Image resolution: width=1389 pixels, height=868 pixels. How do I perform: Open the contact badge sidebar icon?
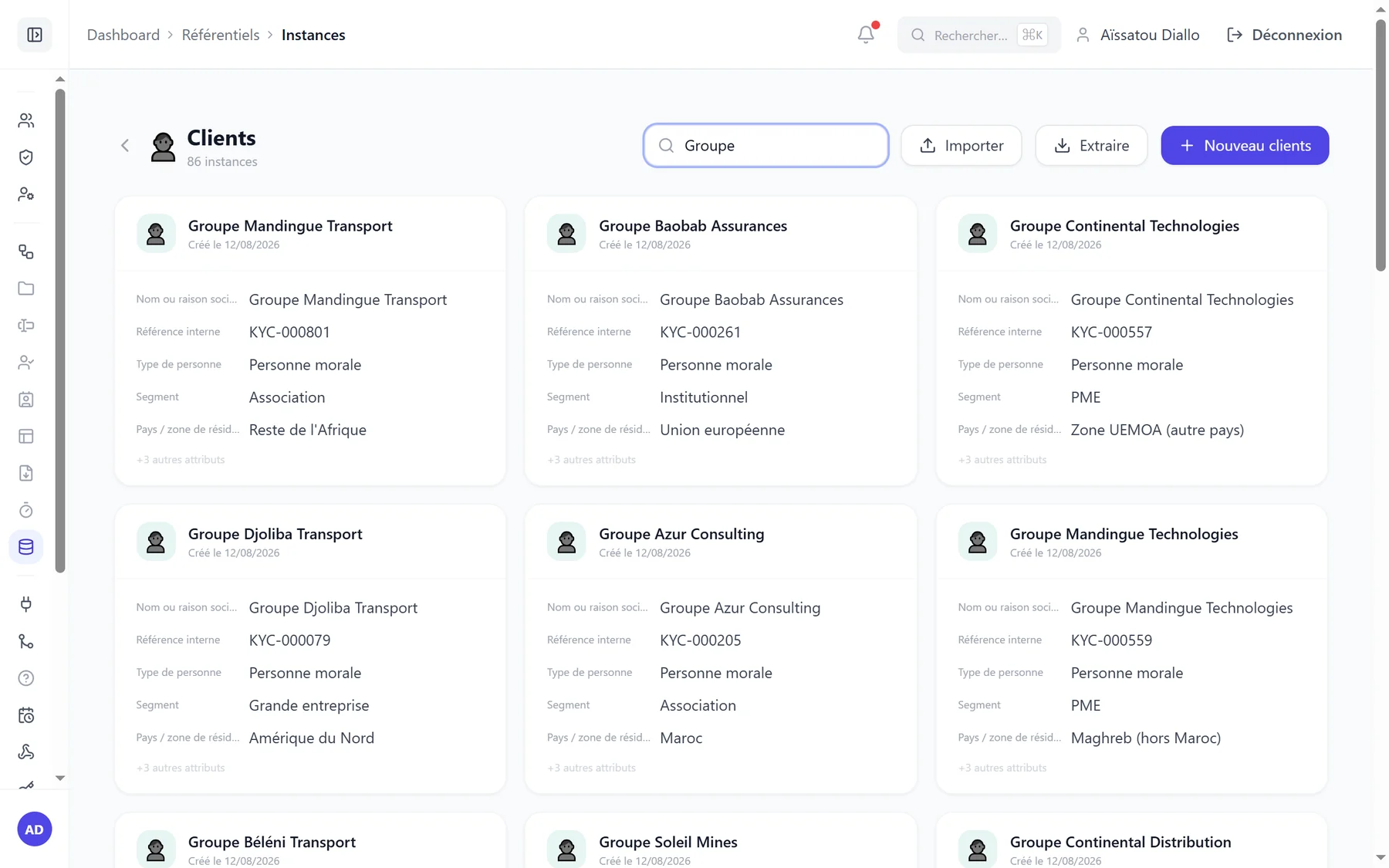(26, 400)
